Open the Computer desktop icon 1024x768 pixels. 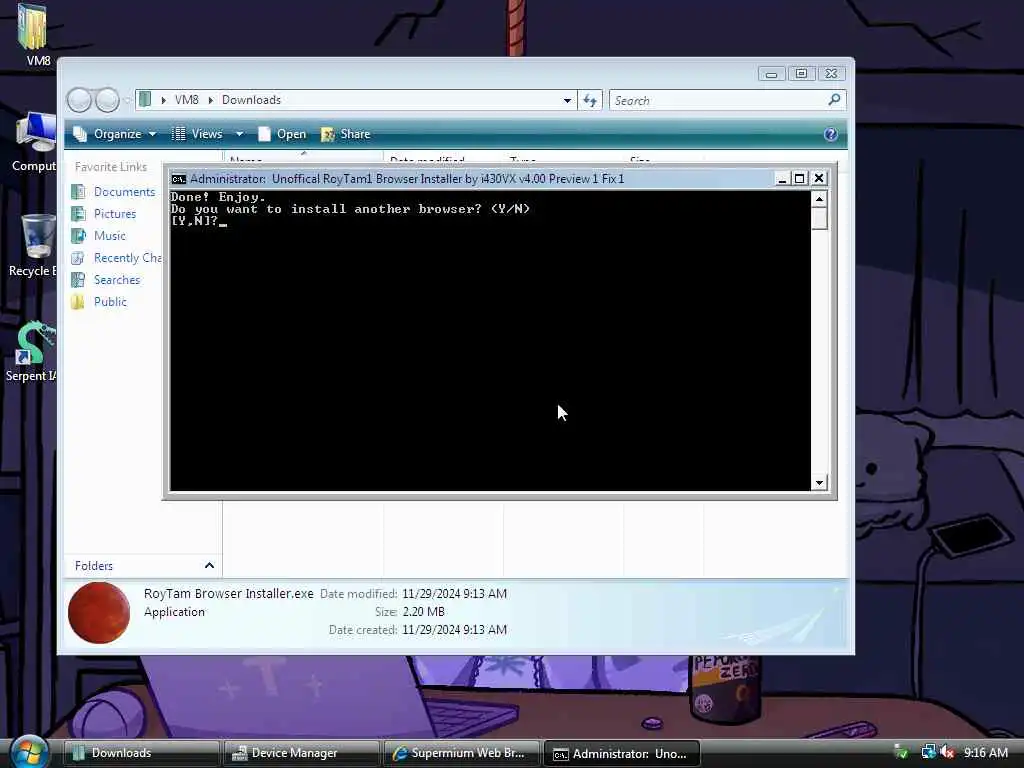coord(36,132)
